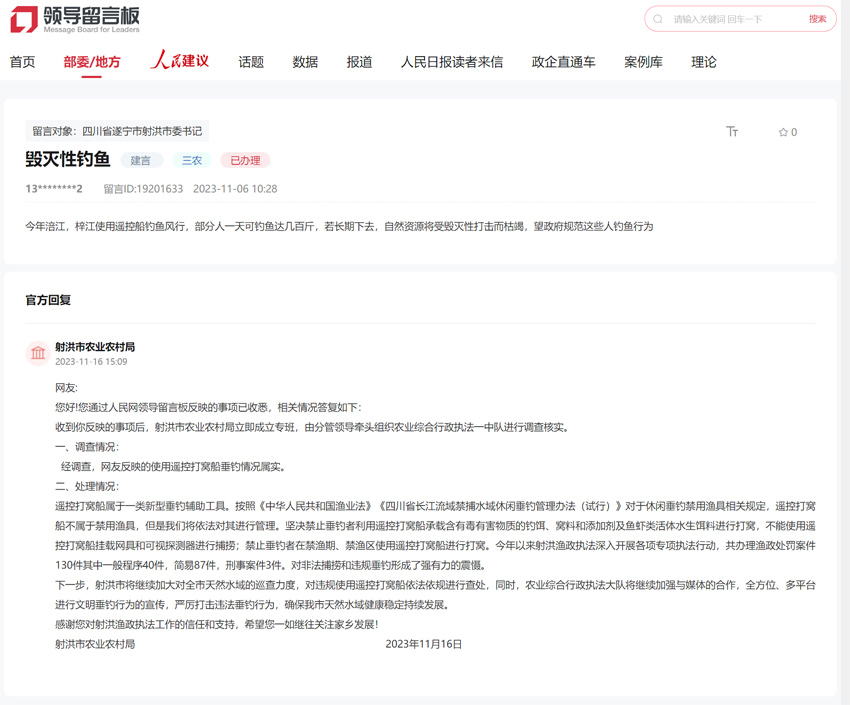Select 话题 in the navigation menu

[251, 61]
